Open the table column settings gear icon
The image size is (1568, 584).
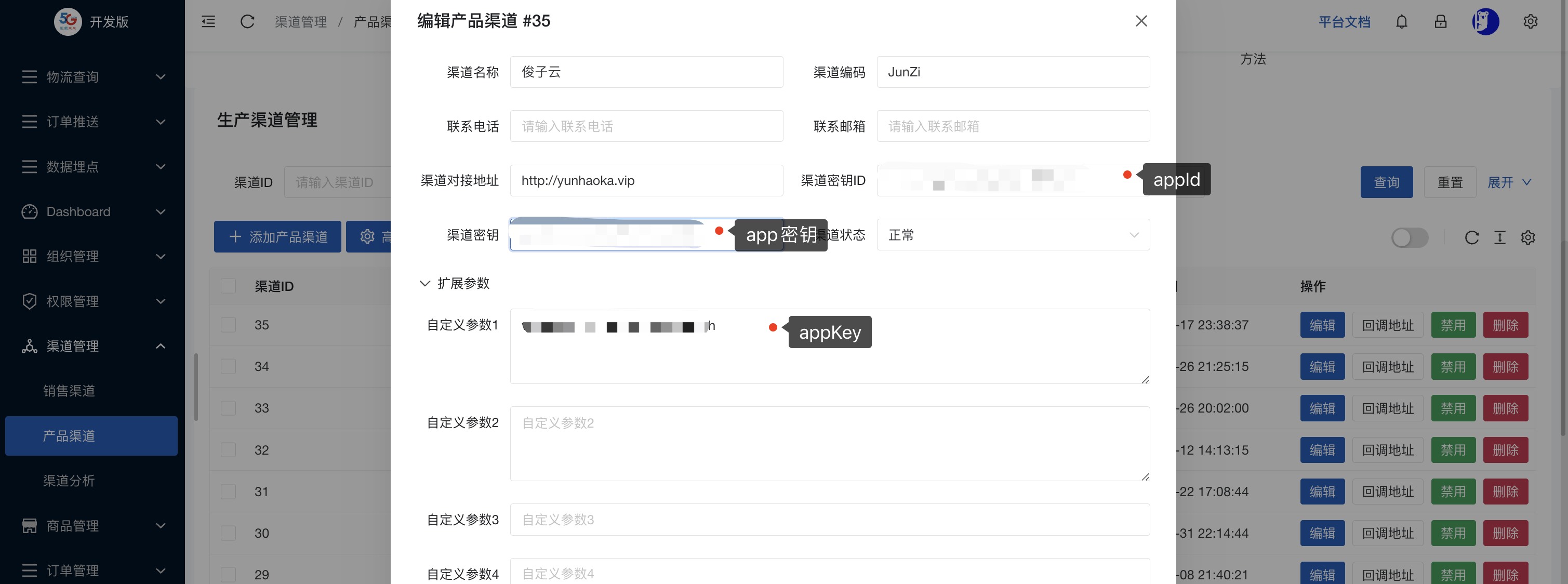pos(1529,238)
